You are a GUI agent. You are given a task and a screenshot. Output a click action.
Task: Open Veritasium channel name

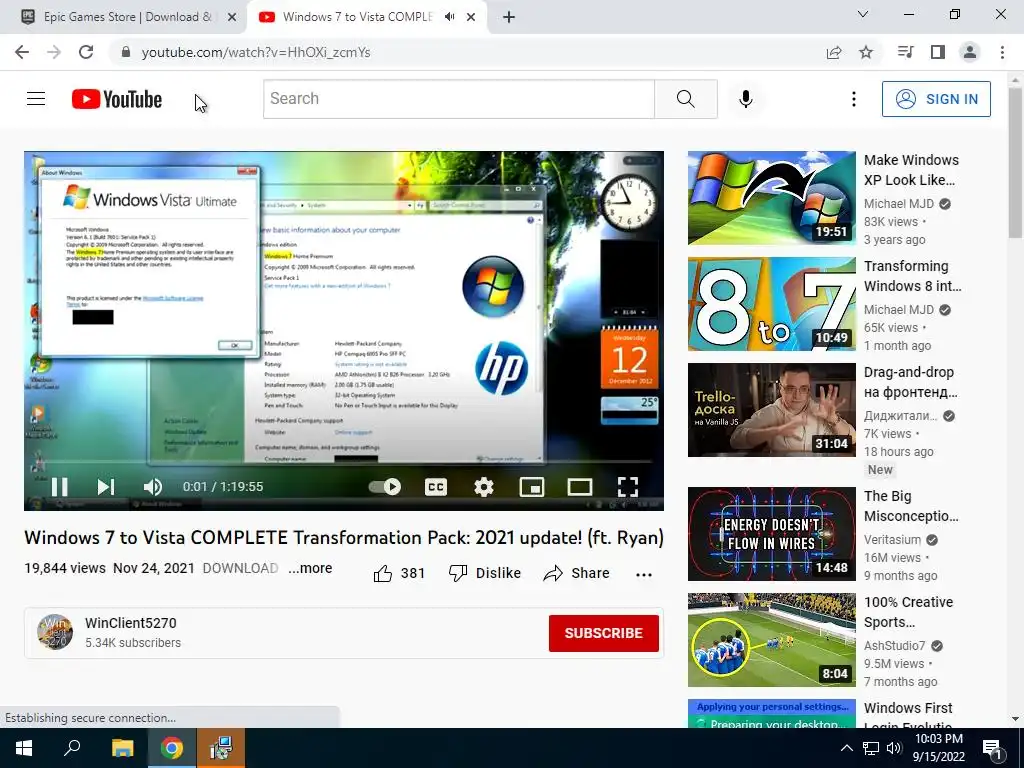tap(893, 539)
